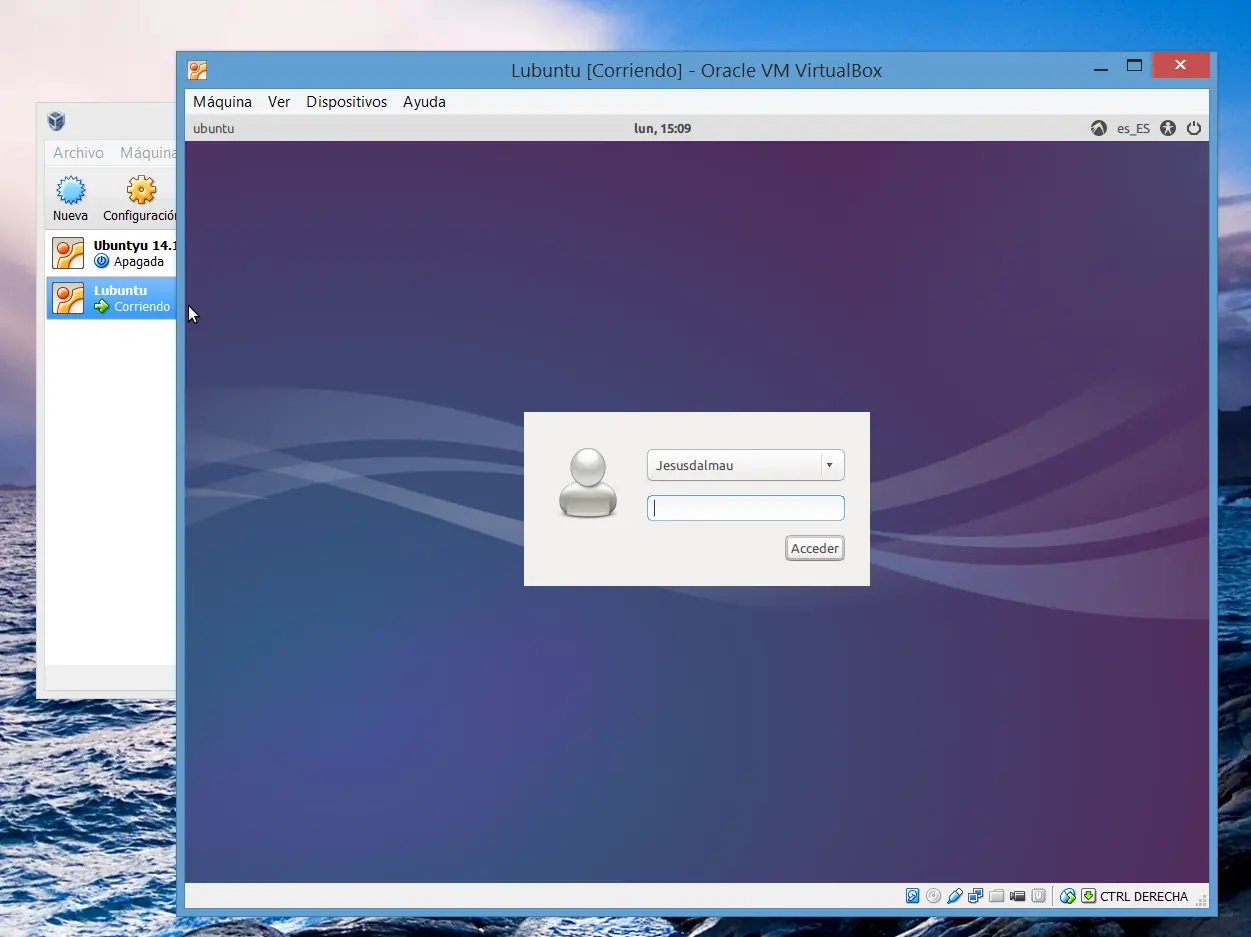This screenshot has width=1251, height=937.
Task: Toggle mouse pointer integration in statusbar
Action: pyautogui.click(x=1066, y=895)
